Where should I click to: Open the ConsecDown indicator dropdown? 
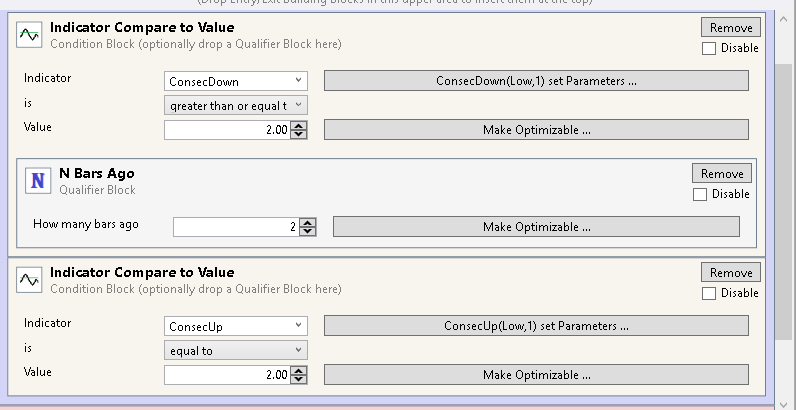[236, 81]
